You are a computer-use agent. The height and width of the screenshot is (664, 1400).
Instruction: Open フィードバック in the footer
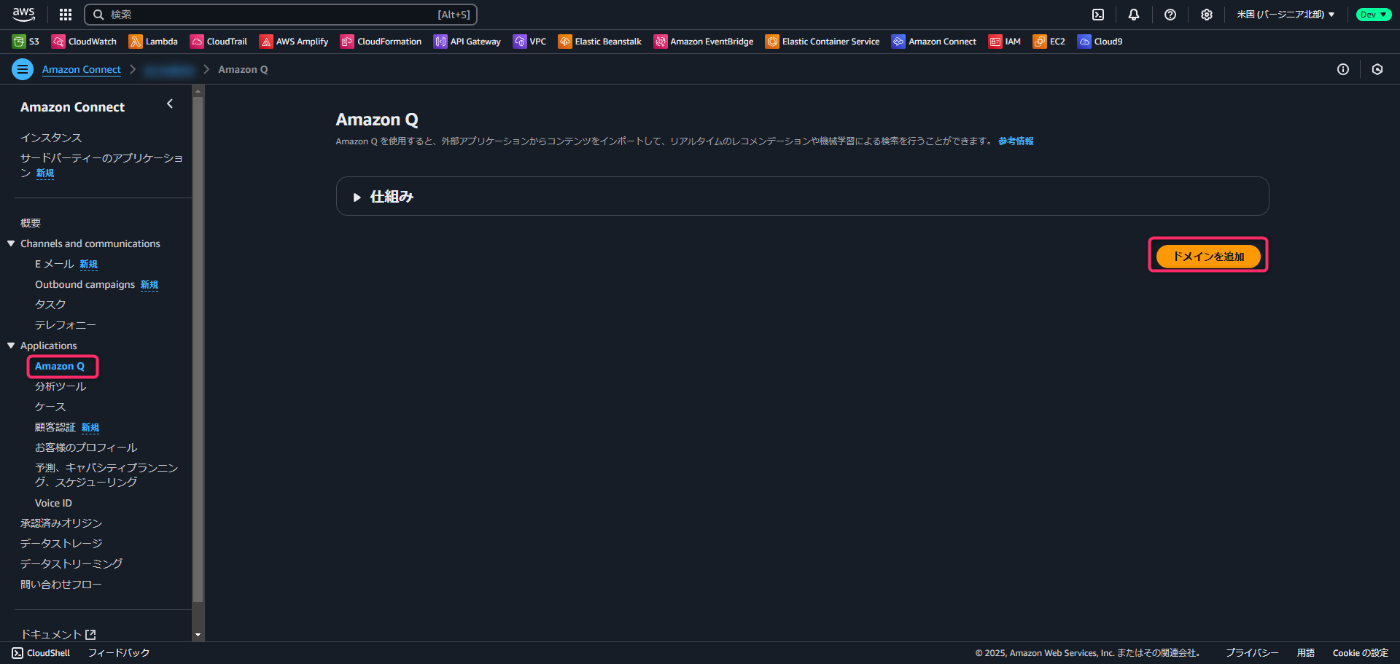coord(119,653)
